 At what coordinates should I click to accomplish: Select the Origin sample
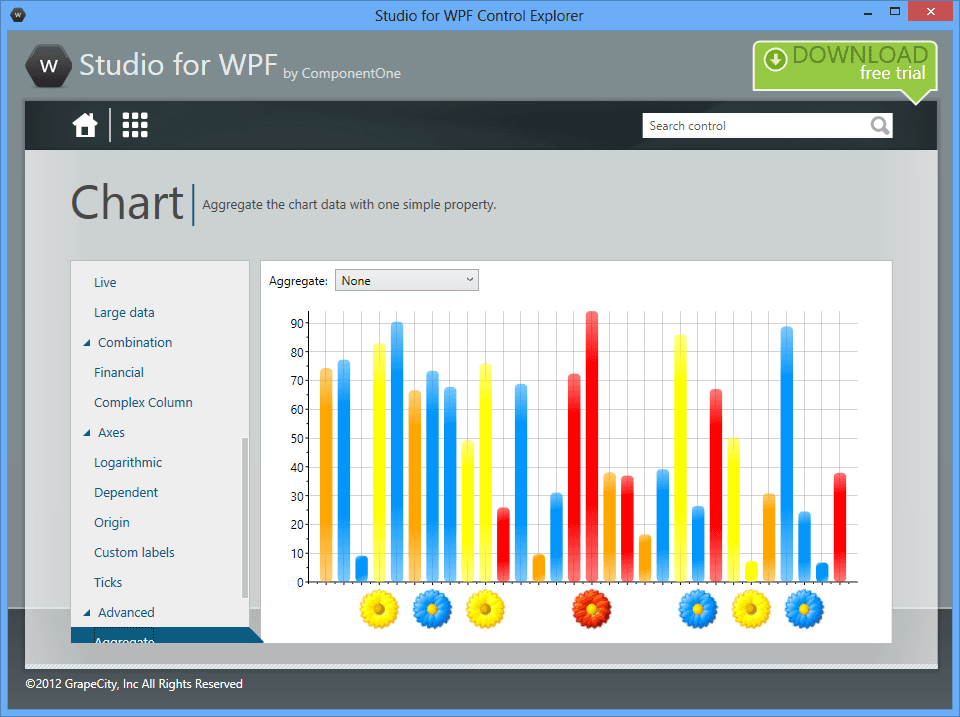point(111,522)
